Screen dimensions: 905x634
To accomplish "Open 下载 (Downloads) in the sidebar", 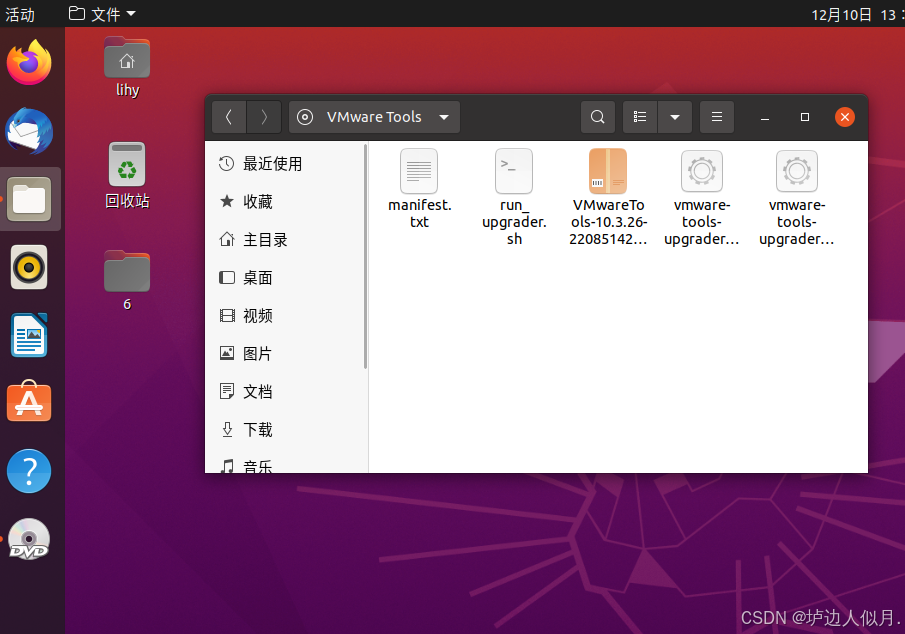I will 286,430.
